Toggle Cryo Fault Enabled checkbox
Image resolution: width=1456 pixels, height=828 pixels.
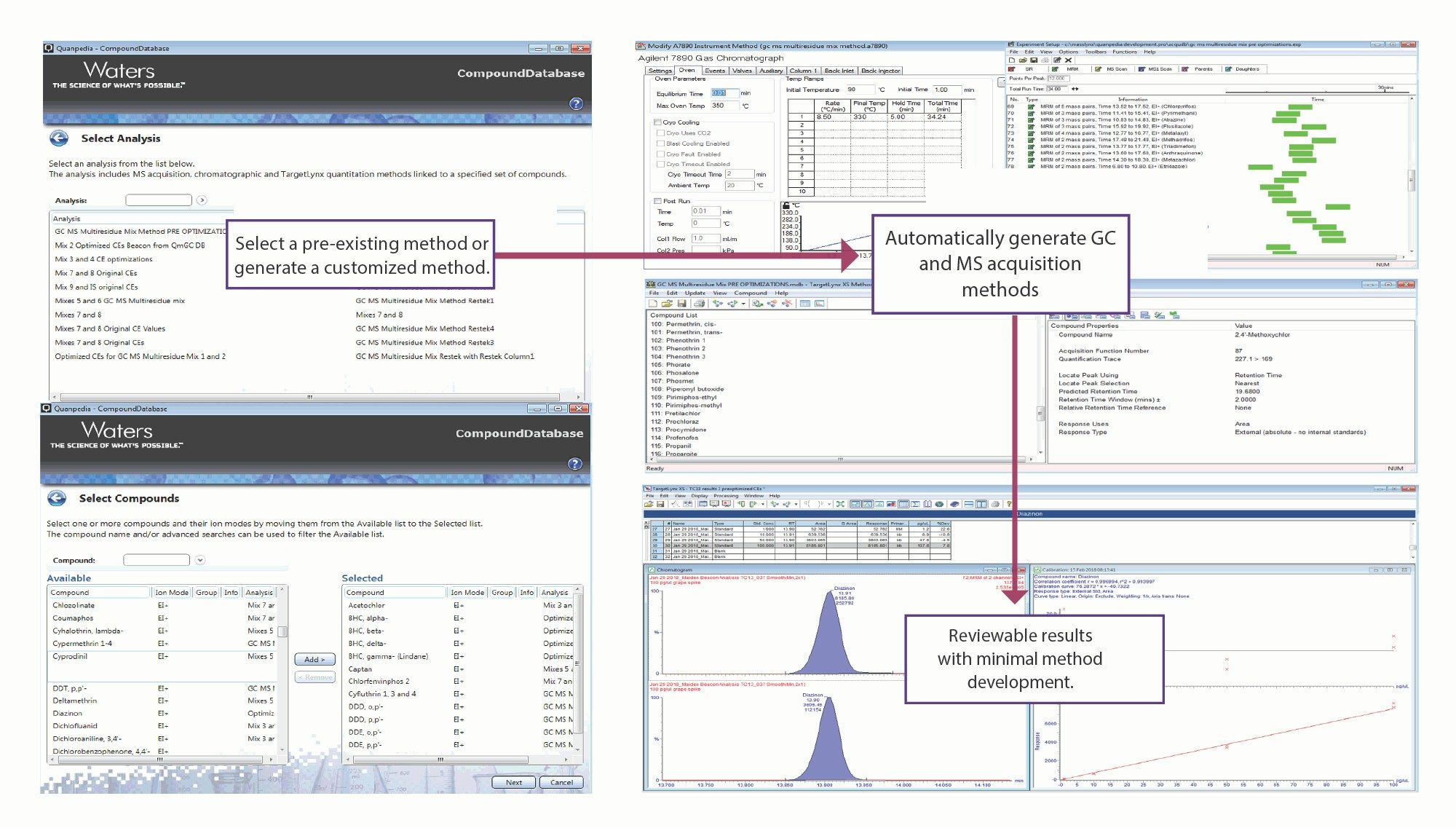(661, 154)
